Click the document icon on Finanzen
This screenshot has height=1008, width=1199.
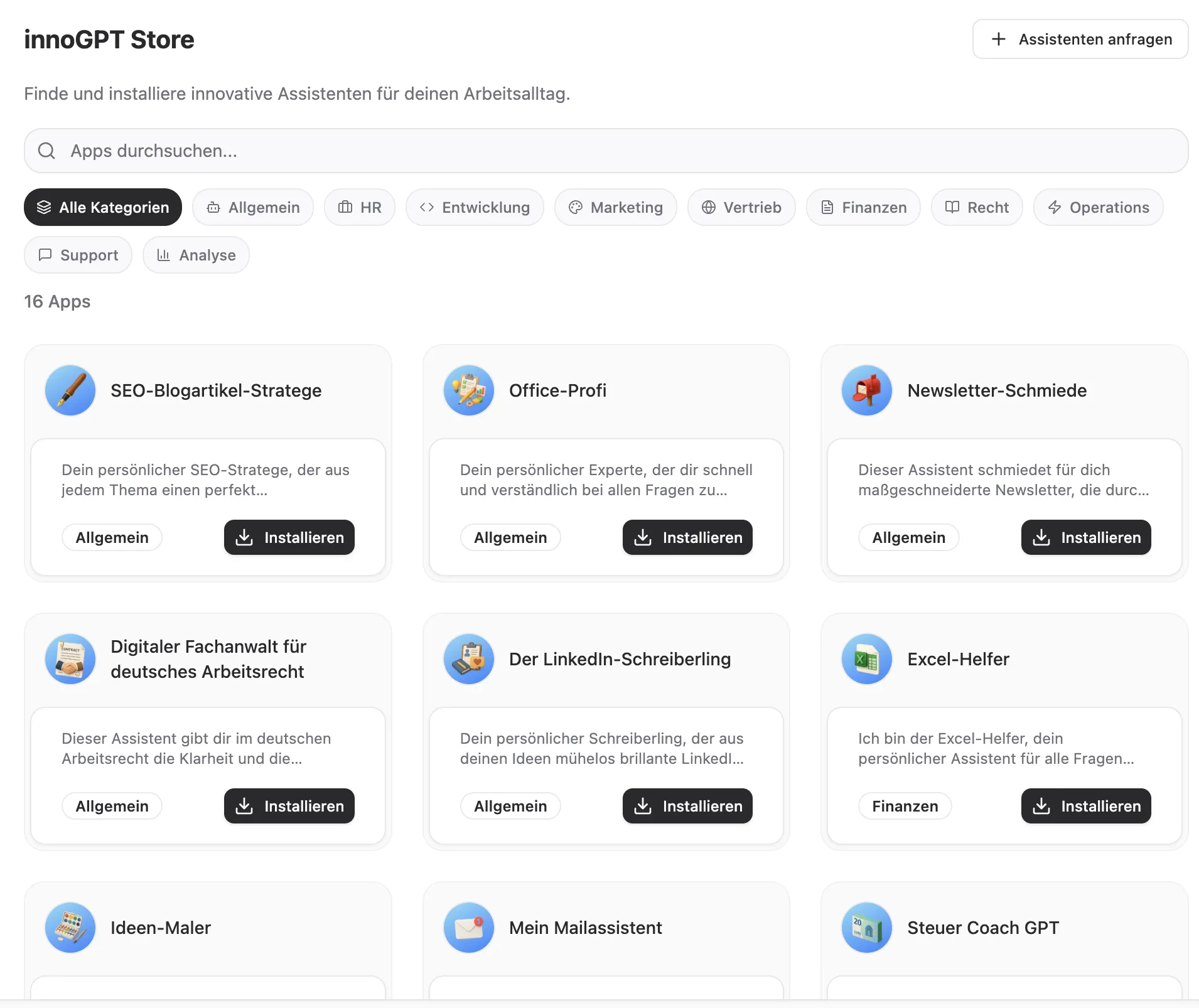(827, 207)
